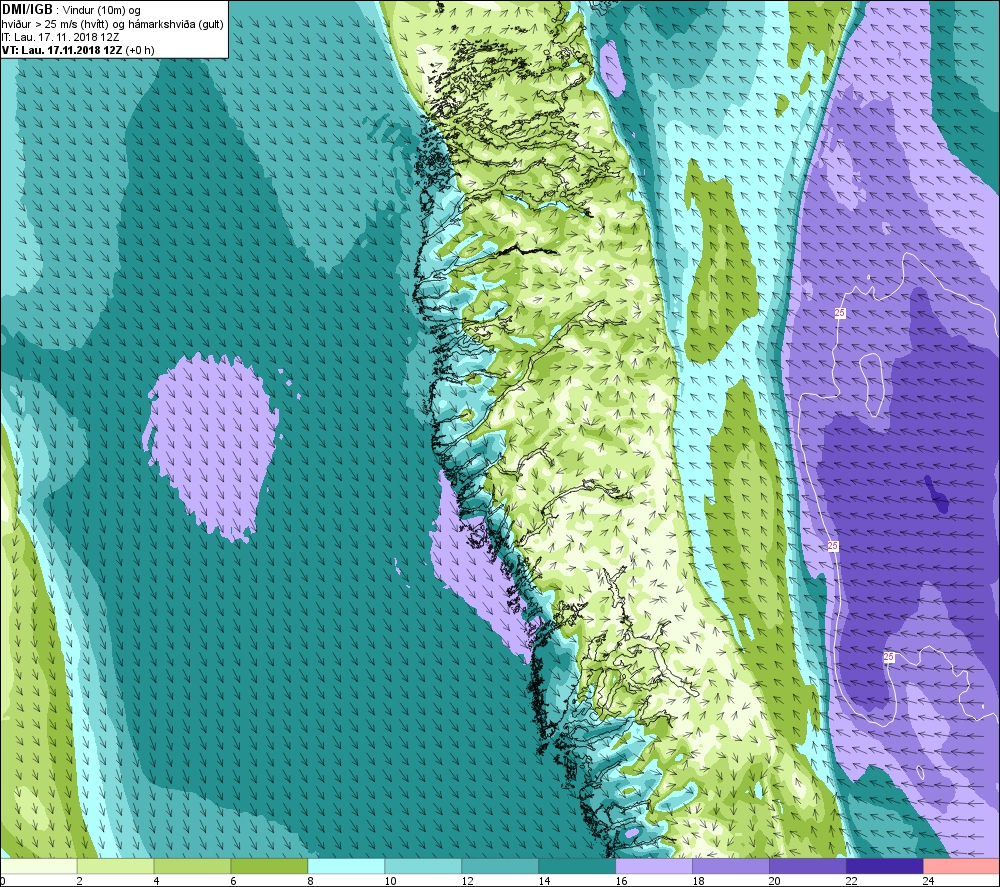Screen dimensions: 1000x887
Task: Click the legend scale number '4'
Action: pyautogui.click(x=156, y=881)
